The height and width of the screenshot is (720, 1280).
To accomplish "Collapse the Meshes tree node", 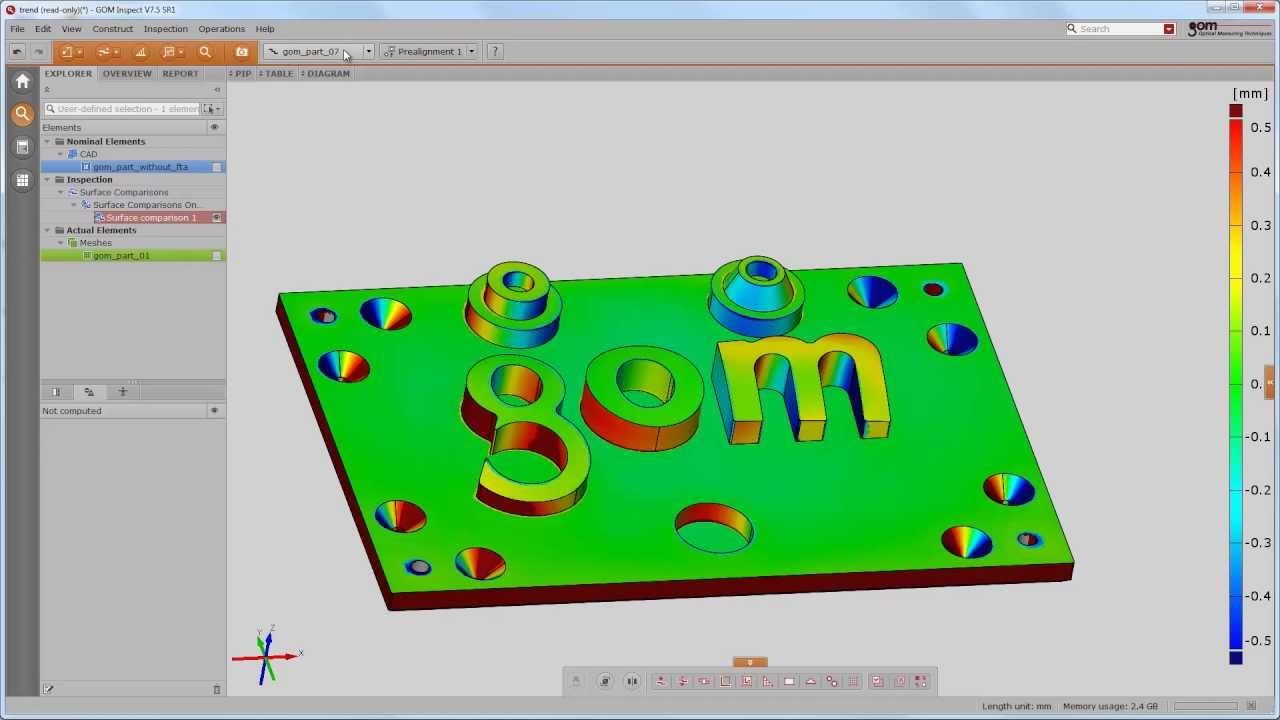I will [x=60, y=243].
